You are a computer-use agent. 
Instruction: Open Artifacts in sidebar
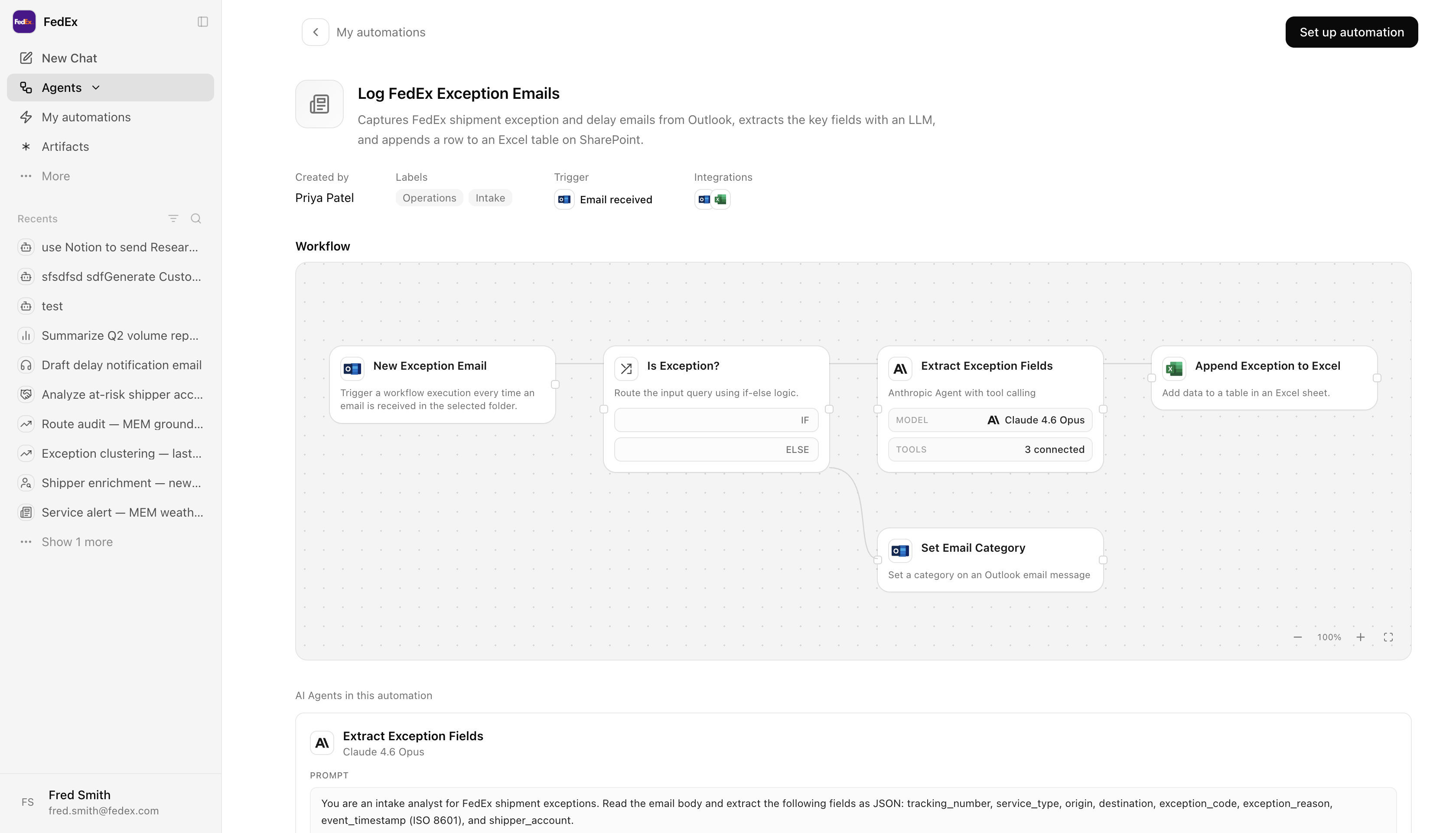click(111, 146)
